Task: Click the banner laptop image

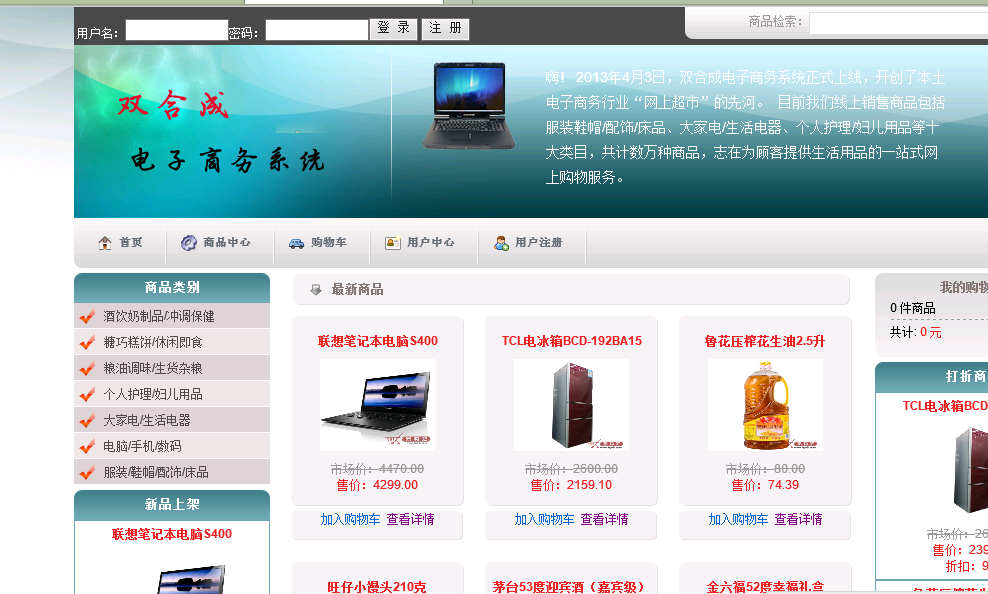Action: (x=469, y=106)
